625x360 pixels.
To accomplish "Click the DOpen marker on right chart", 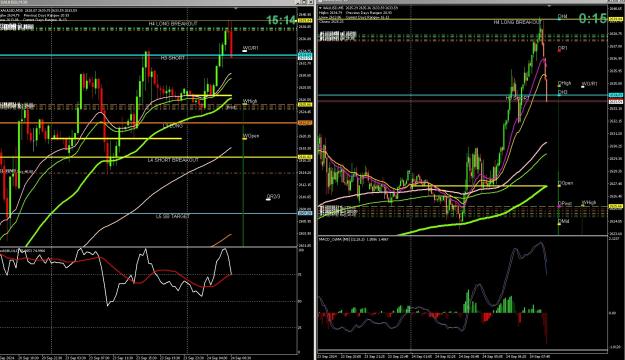I will [x=565, y=183].
